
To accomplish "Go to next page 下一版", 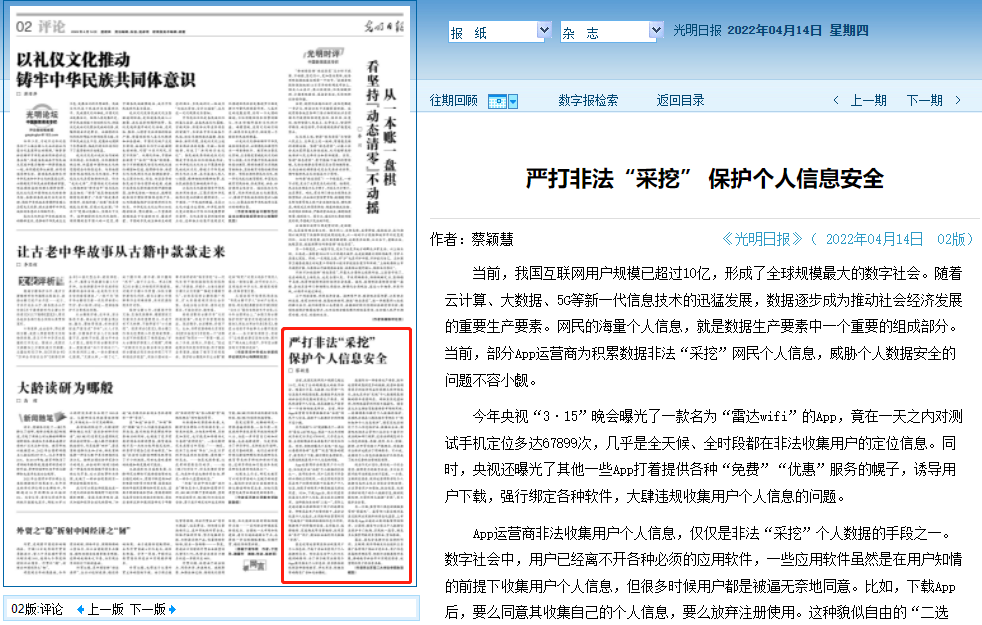I will (147, 609).
